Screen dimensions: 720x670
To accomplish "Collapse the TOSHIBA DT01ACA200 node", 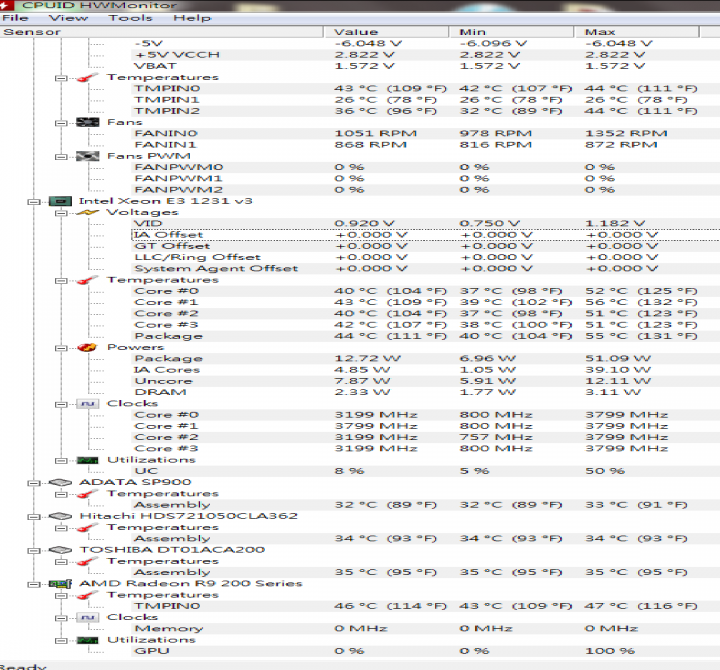I will [34, 550].
